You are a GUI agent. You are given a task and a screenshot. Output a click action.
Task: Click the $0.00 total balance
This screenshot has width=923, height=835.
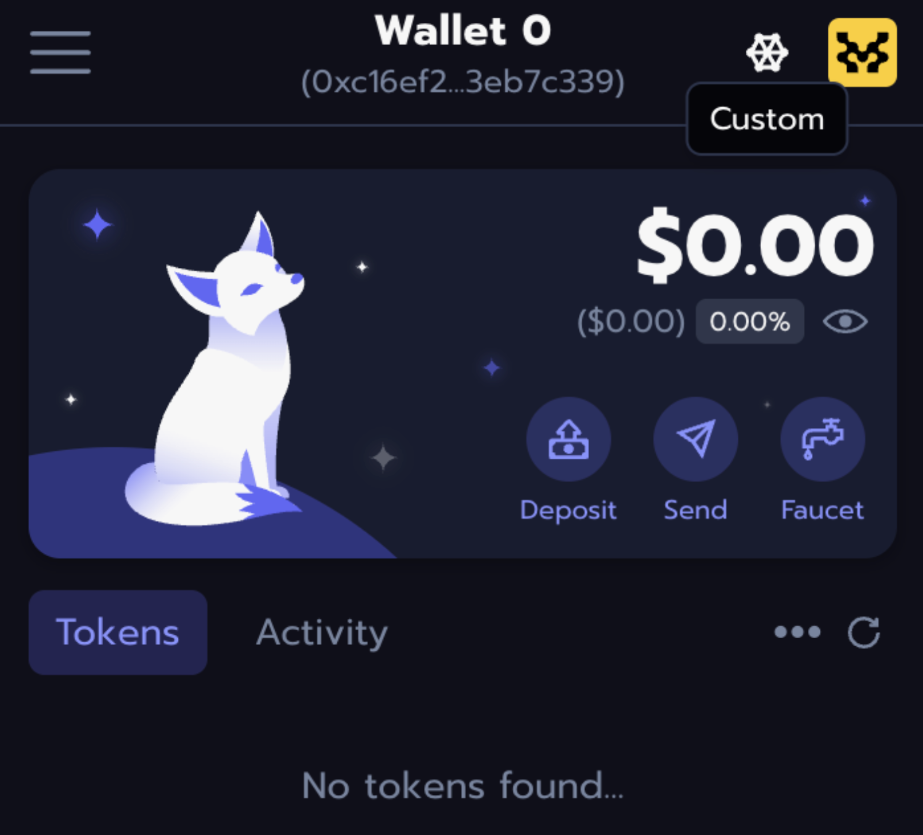coord(755,245)
